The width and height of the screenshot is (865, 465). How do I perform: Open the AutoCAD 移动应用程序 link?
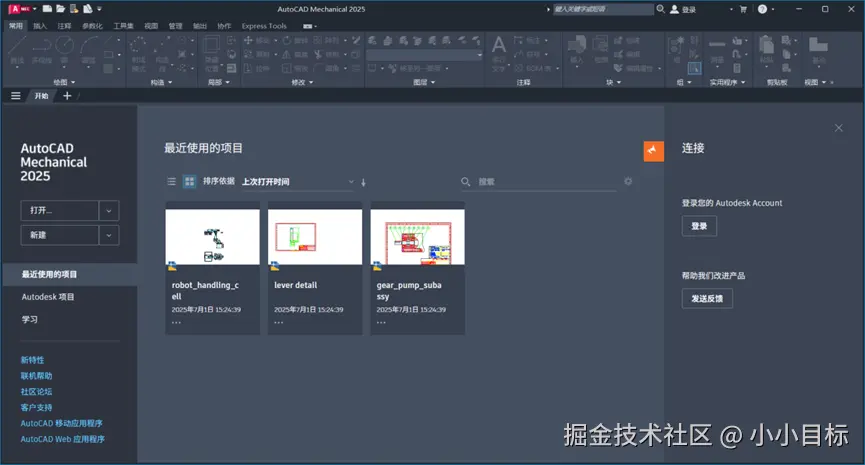click(62, 423)
